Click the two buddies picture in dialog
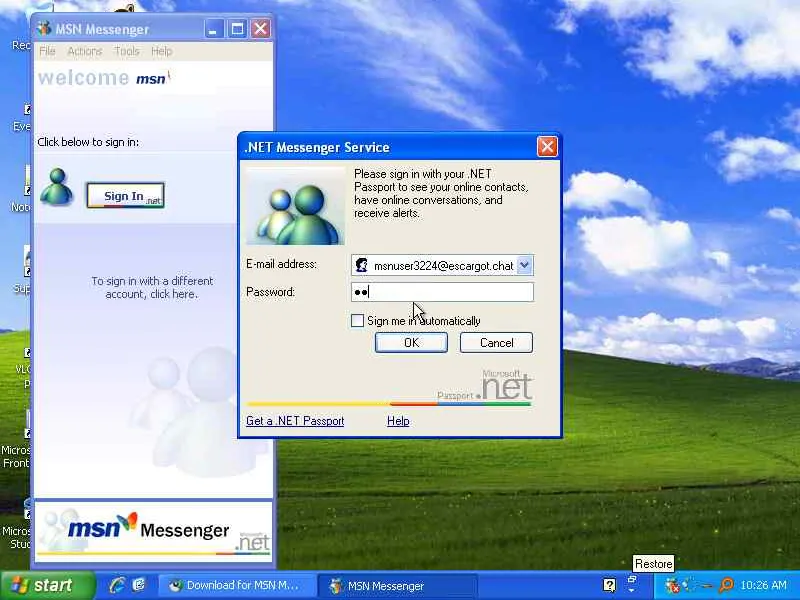800x600 pixels. click(x=295, y=206)
